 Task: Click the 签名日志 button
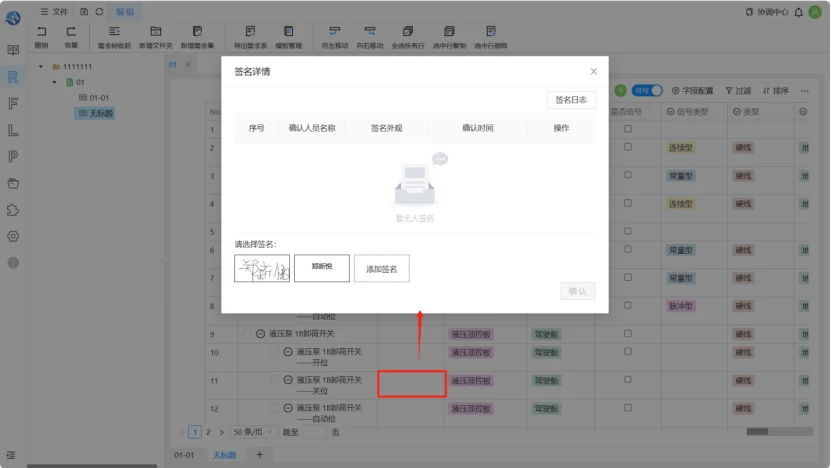571,100
